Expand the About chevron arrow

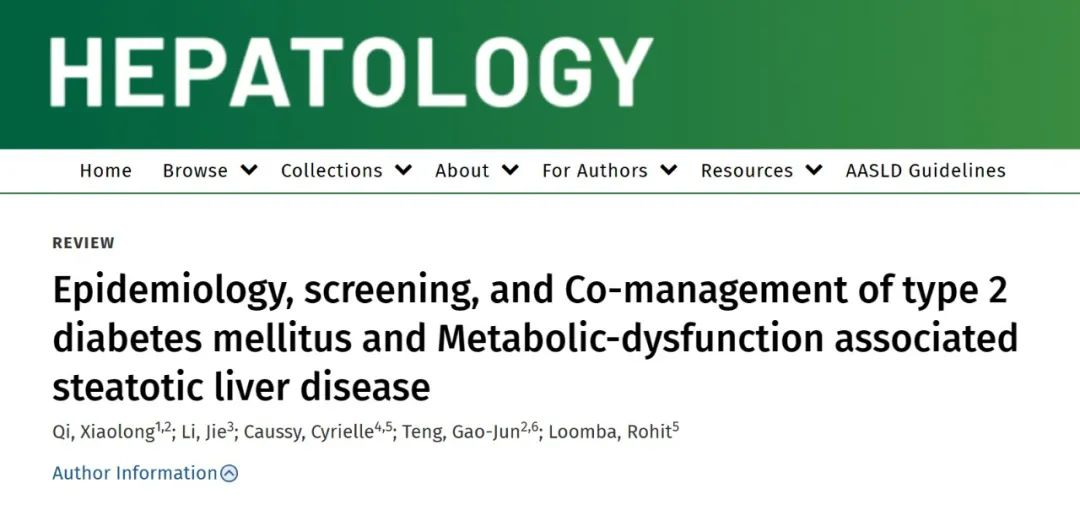[x=510, y=170]
